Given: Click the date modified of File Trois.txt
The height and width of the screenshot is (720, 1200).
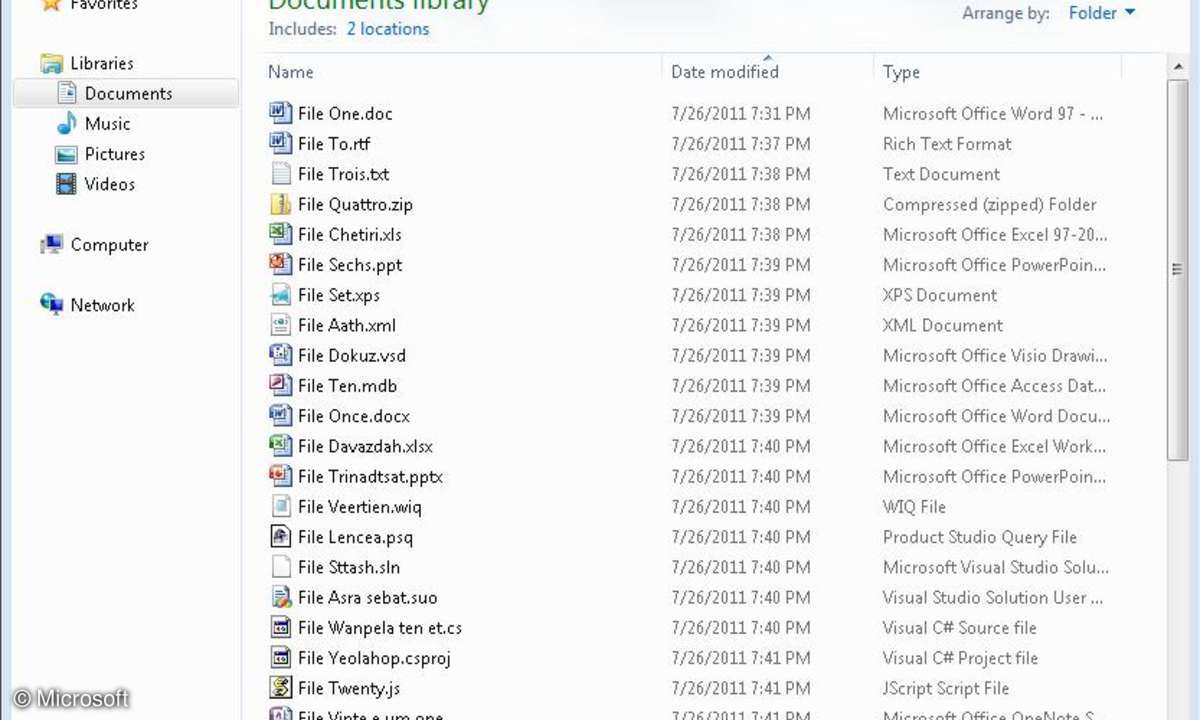Looking at the screenshot, I should [741, 174].
